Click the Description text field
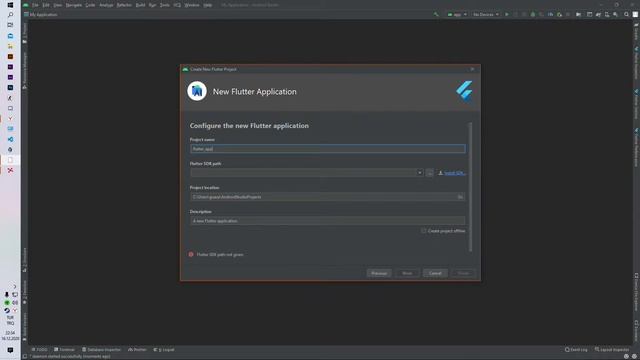The height and width of the screenshot is (360, 640). click(x=327, y=221)
